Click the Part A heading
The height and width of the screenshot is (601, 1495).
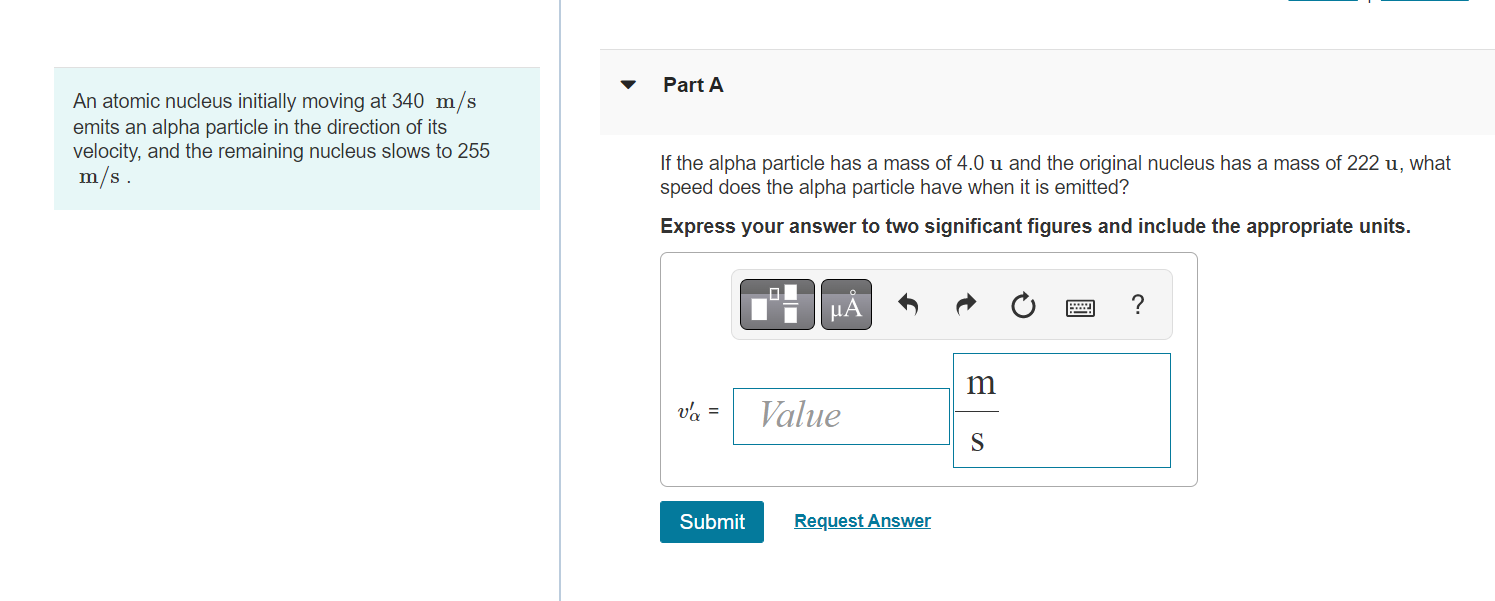click(x=693, y=85)
